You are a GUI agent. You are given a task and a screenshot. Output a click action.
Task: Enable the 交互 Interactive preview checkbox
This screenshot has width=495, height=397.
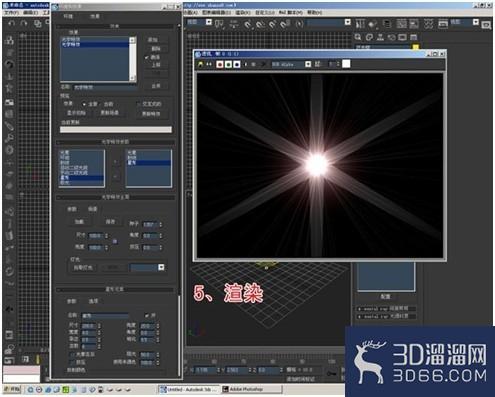pyautogui.click(x=139, y=104)
